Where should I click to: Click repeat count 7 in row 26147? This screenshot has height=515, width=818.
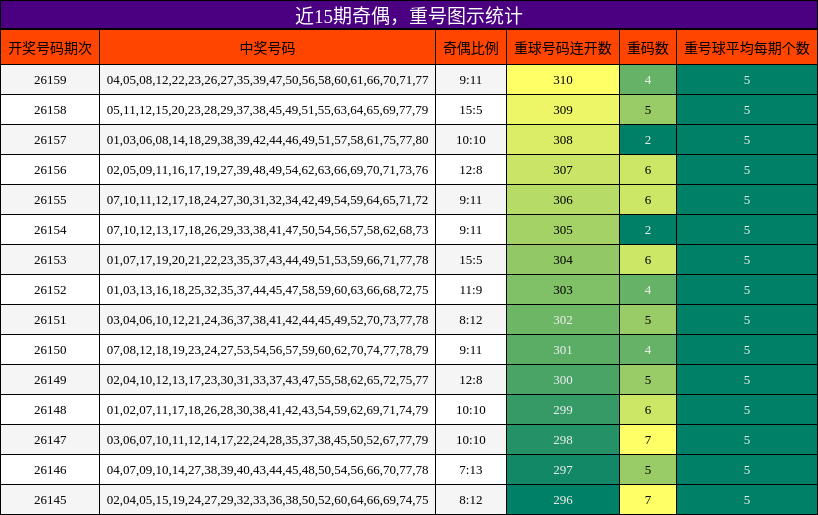click(x=648, y=440)
